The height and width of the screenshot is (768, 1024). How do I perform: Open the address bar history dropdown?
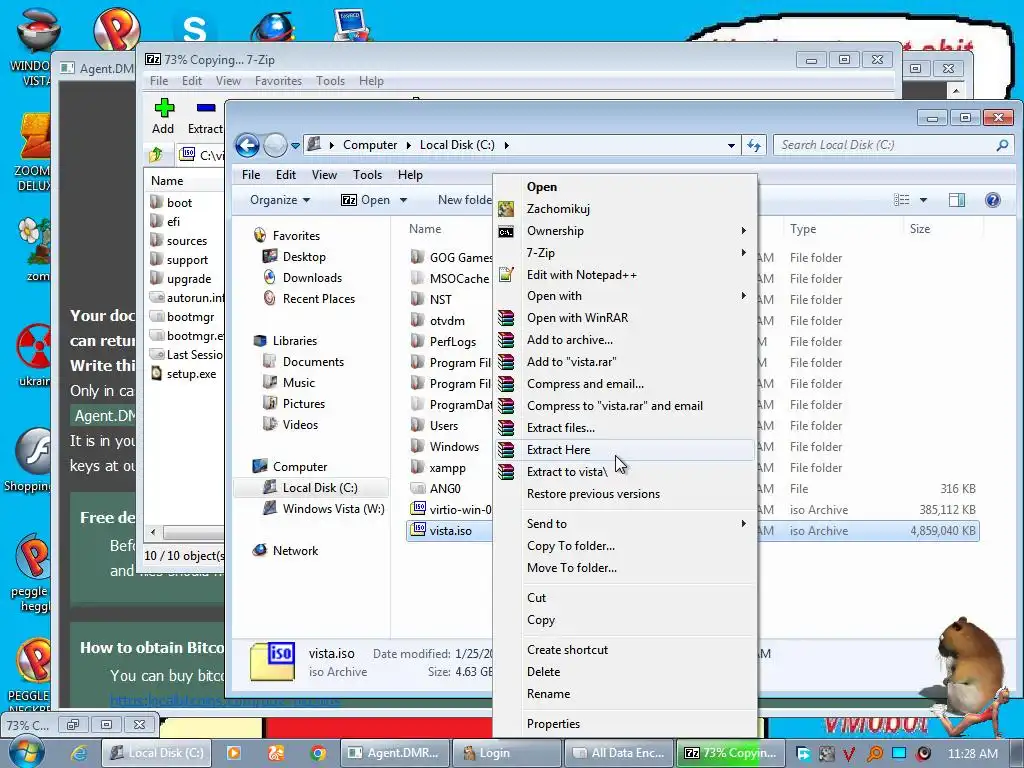coord(731,145)
